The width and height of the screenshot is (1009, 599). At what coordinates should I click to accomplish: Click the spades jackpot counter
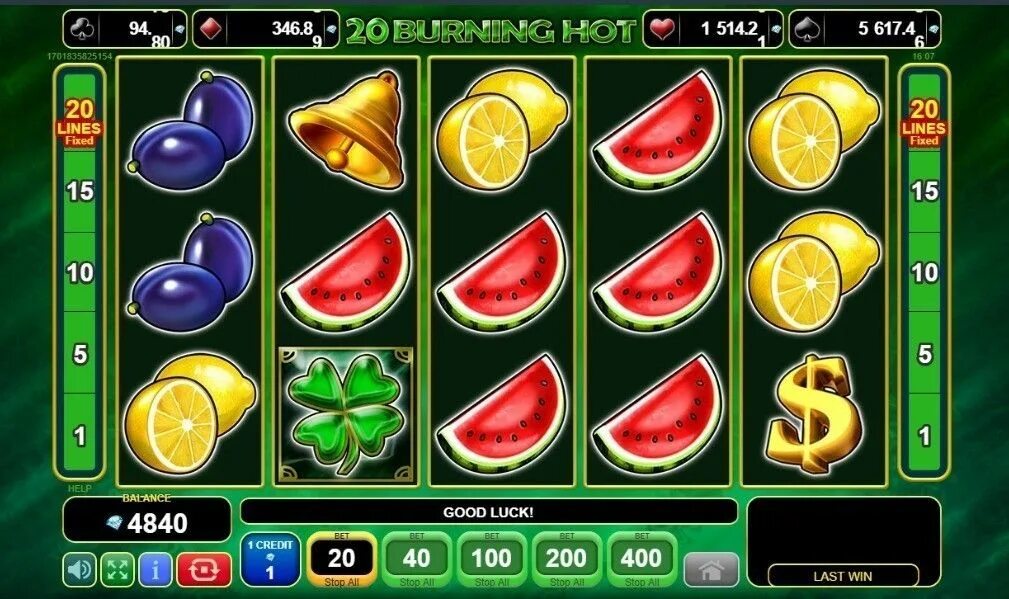[865, 30]
